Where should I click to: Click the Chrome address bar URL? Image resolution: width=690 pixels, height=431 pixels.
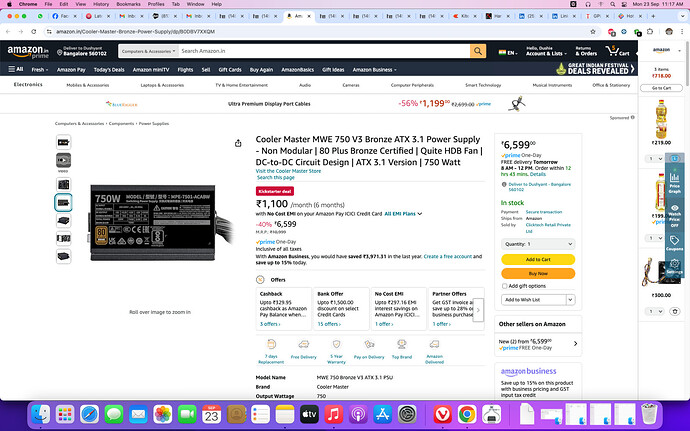(136, 32)
